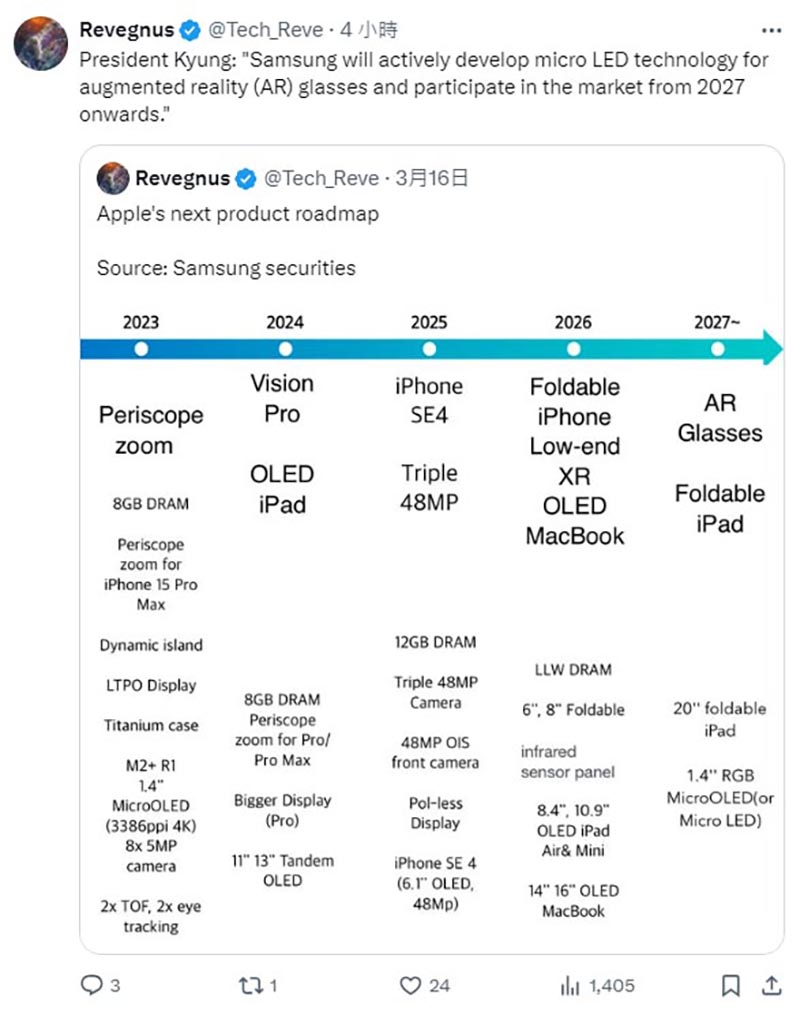800x1015 pixels.
Task: Open the Revegnus display name at top
Action: pos(127,30)
